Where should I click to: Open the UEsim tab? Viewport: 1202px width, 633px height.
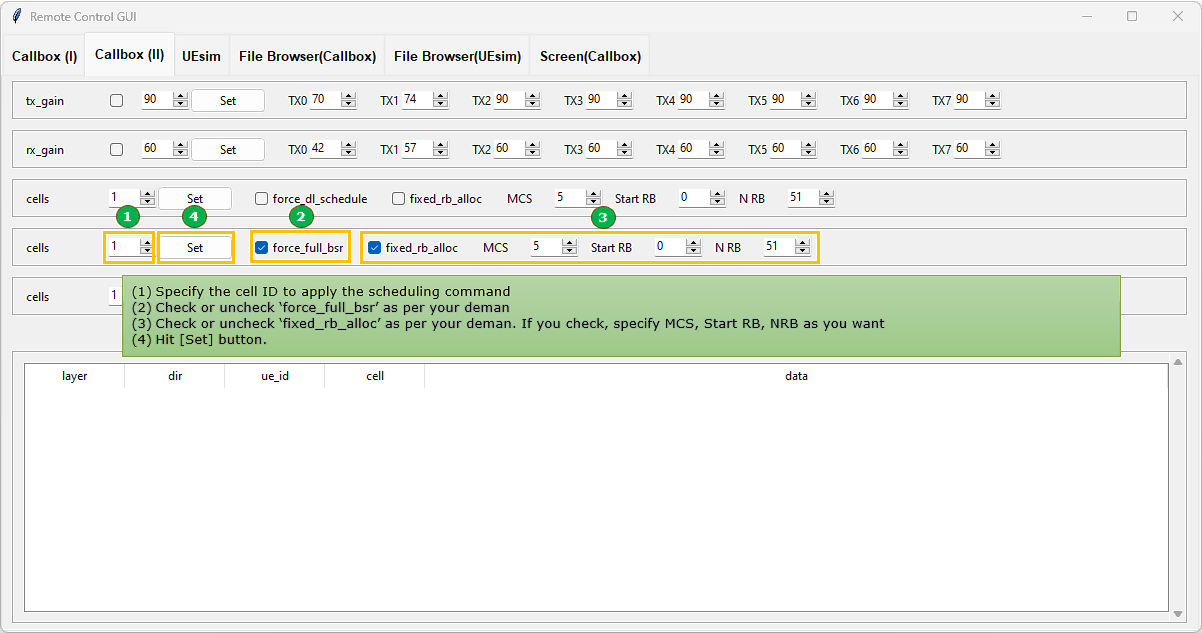[x=201, y=56]
